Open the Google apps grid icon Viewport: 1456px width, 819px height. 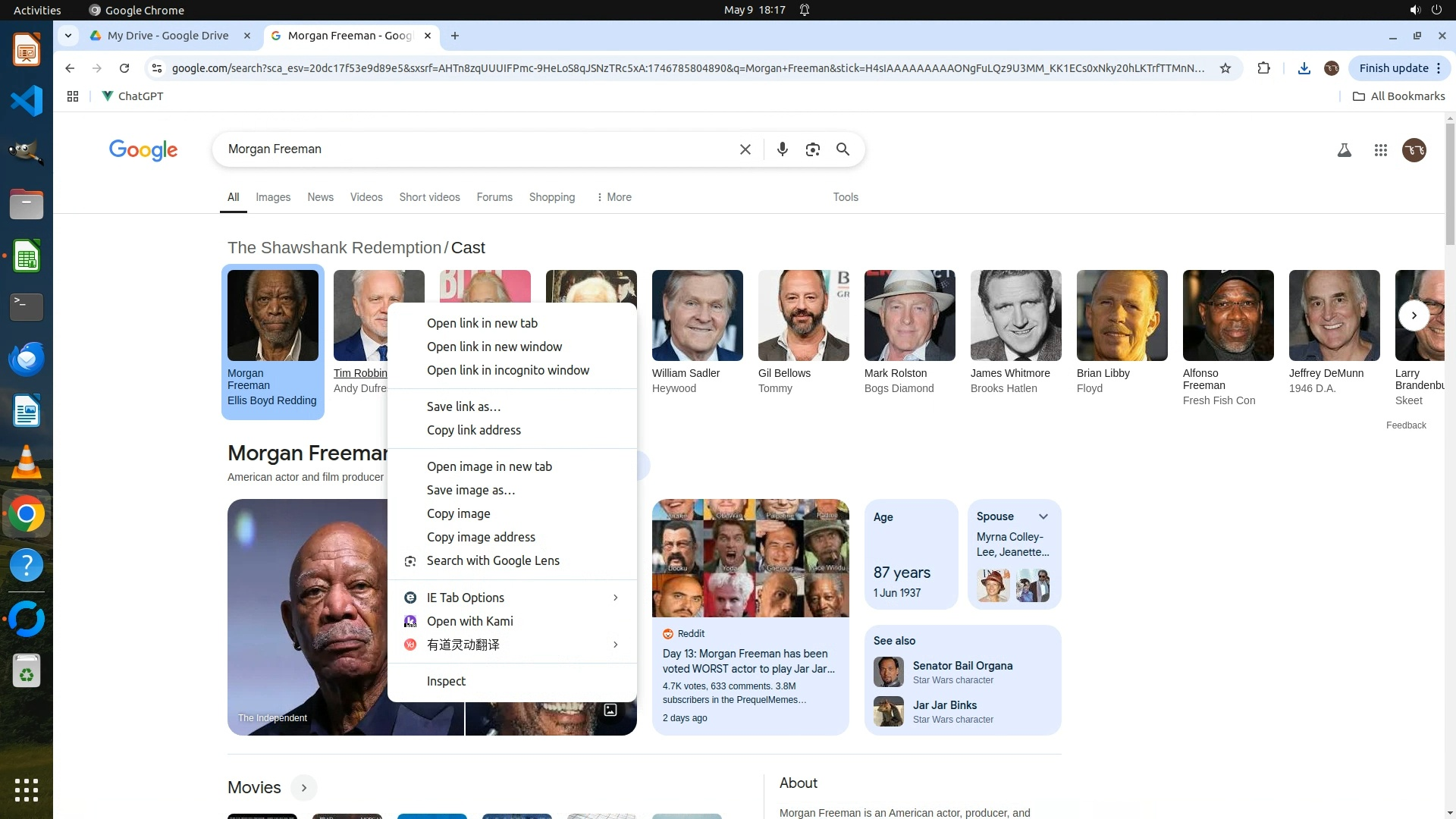click(1380, 150)
